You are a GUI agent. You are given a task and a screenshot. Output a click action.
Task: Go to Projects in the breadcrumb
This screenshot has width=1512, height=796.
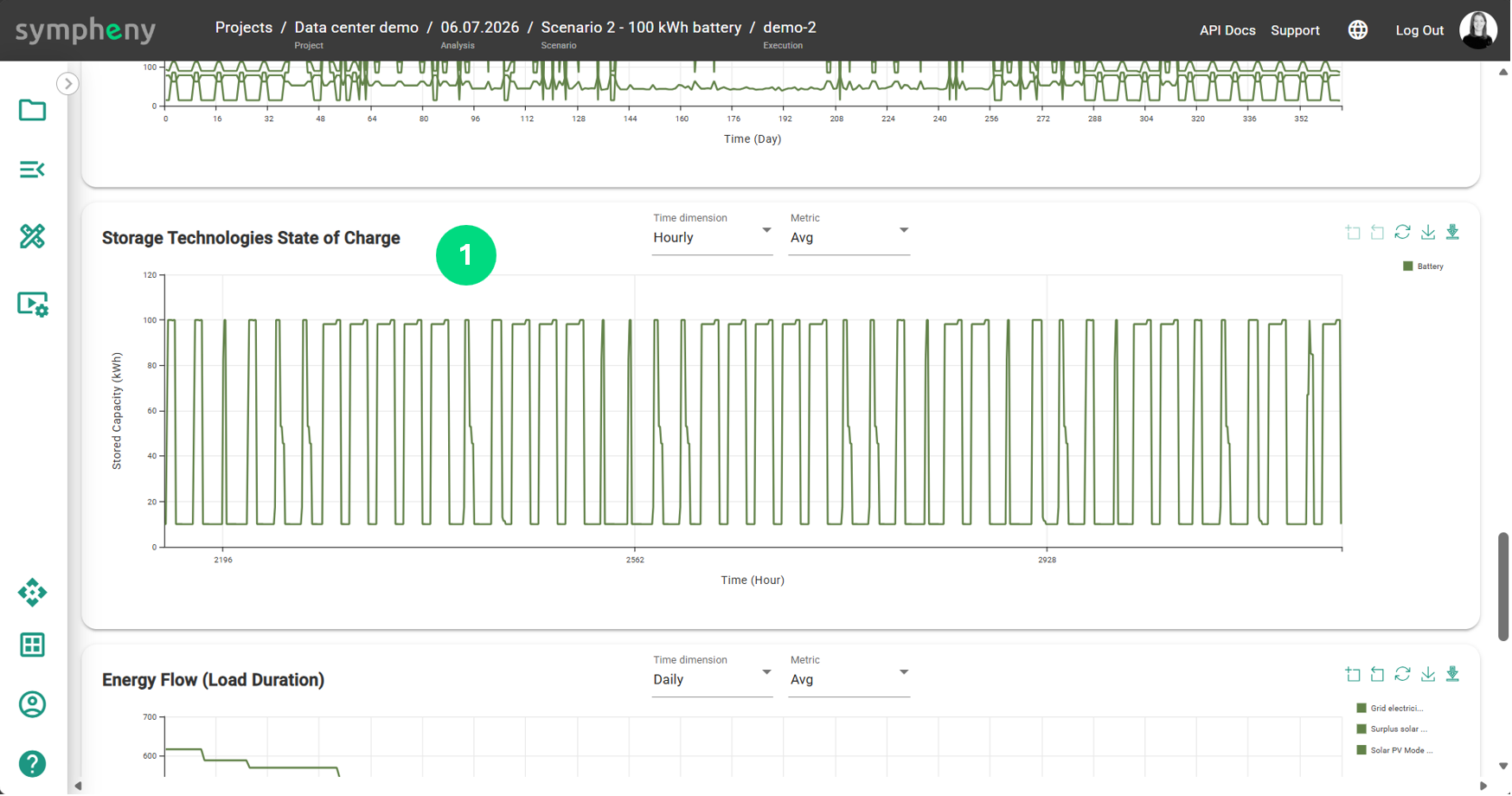(244, 28)
